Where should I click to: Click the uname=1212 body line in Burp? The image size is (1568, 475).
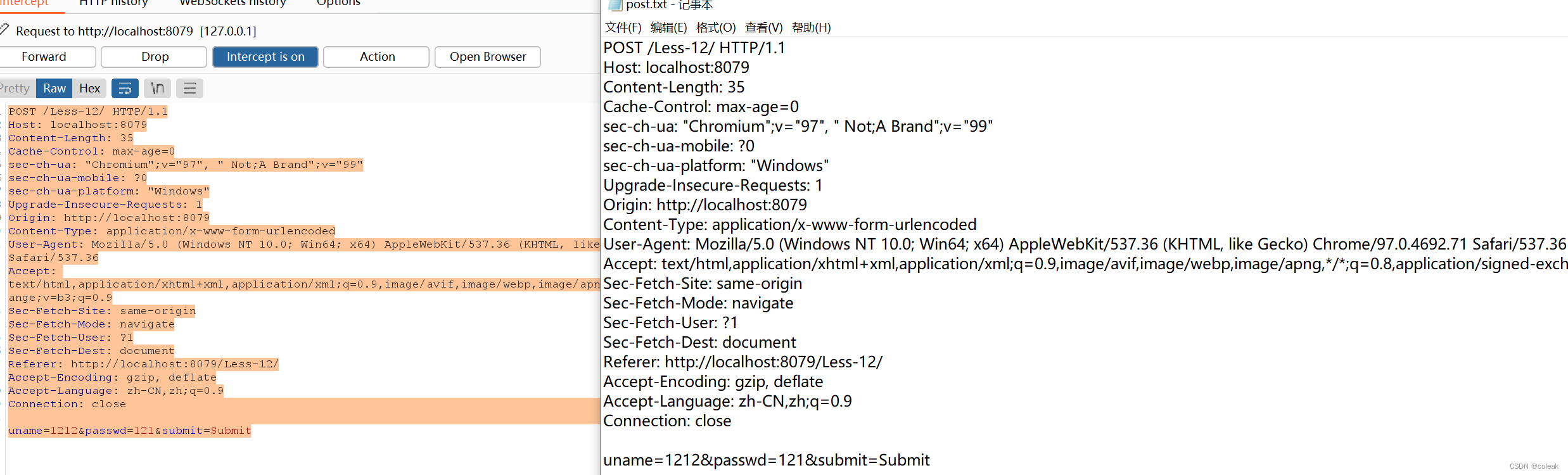[x=130, y=431]
